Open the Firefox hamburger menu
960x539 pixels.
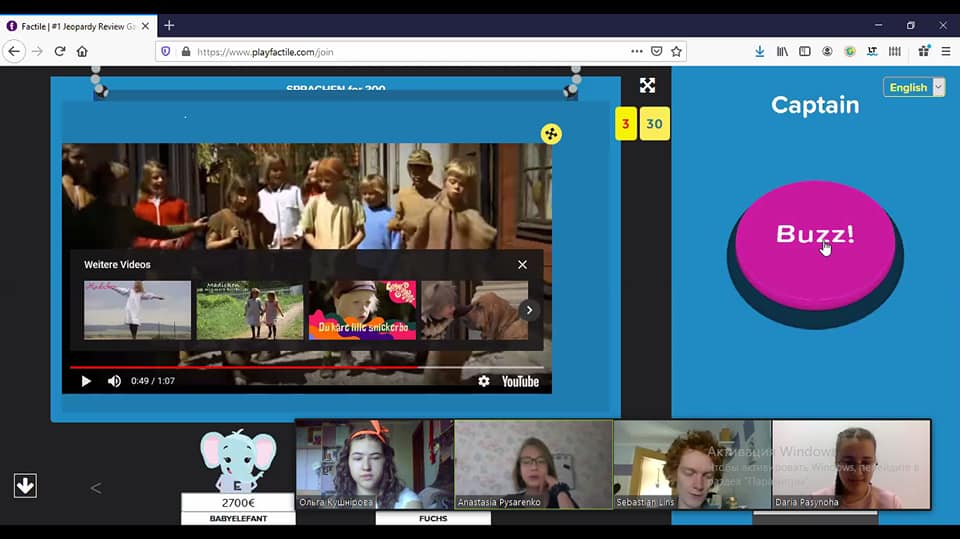[x=946, y=51]
